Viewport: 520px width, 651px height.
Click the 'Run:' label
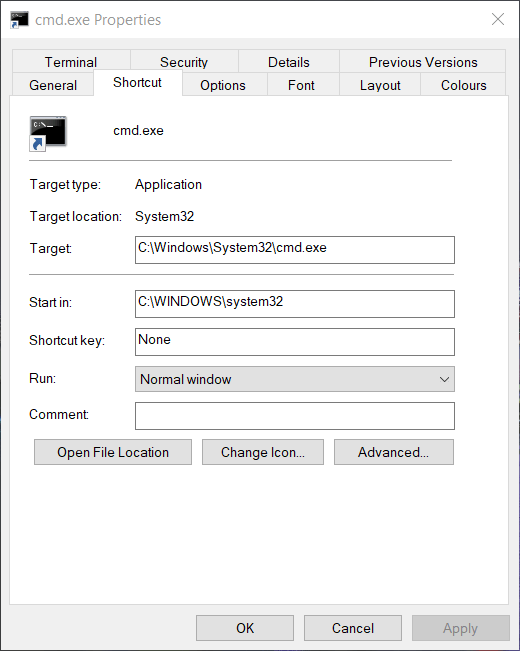(x=42, y=378)
